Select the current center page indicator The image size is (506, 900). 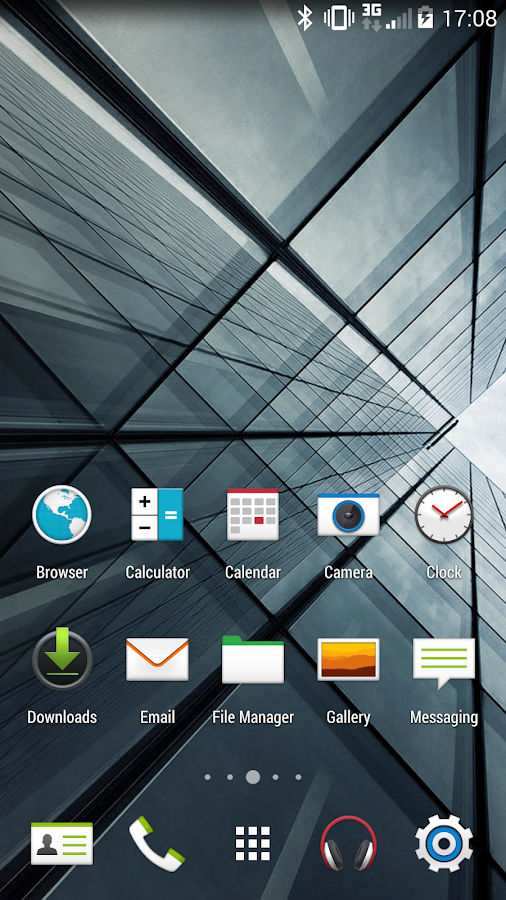click(x=253, y=777)
